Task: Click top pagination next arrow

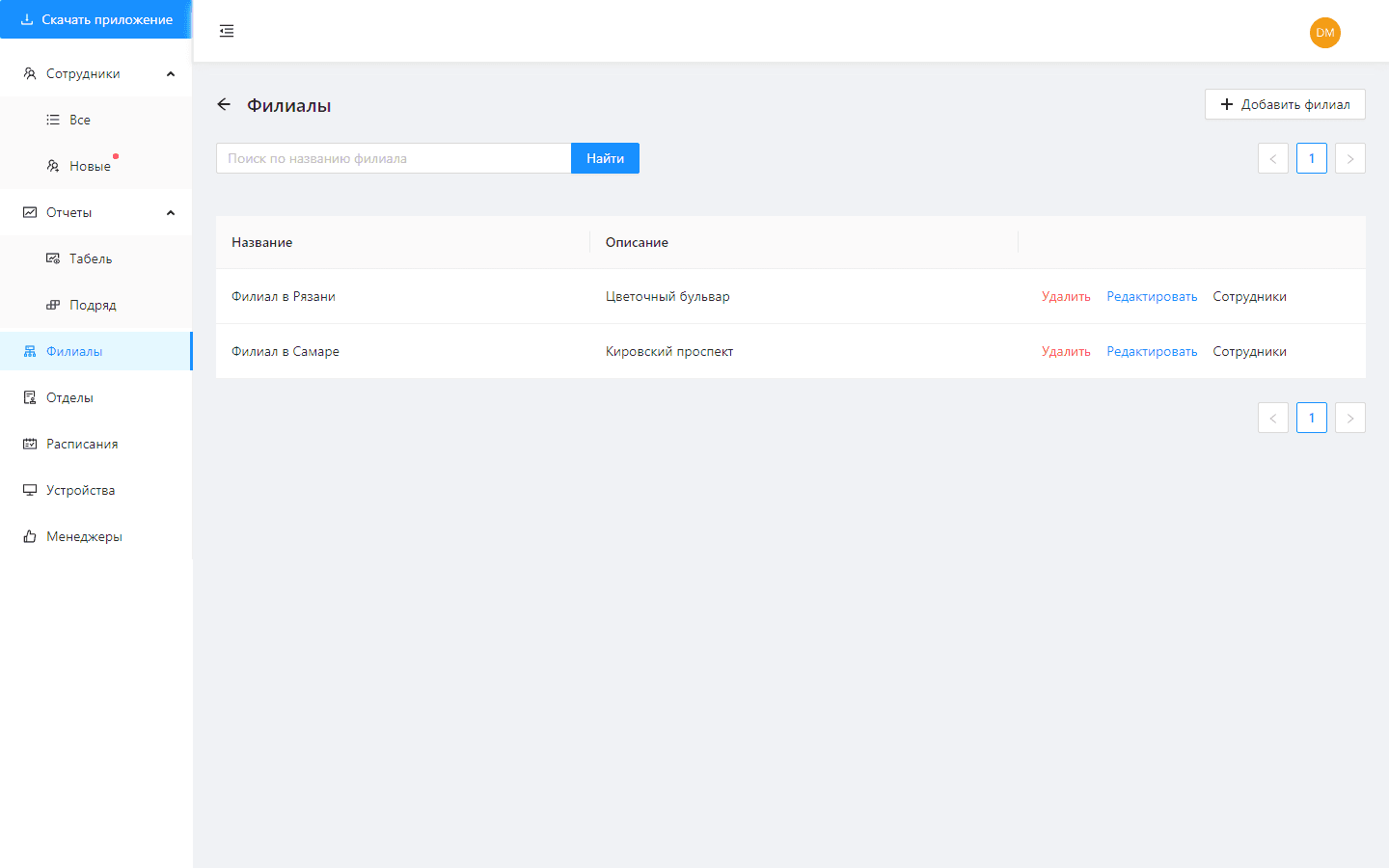Action: click(x=1350, y=158)
